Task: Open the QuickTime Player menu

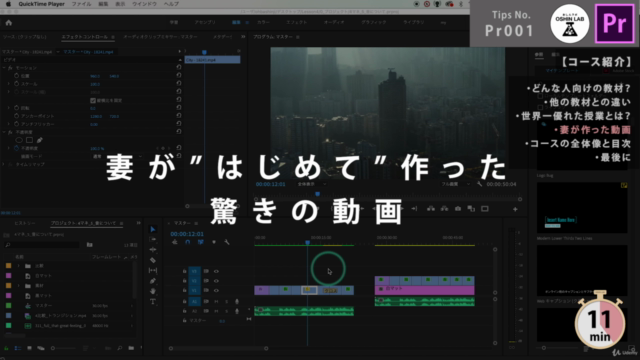Action: [41, 4]
